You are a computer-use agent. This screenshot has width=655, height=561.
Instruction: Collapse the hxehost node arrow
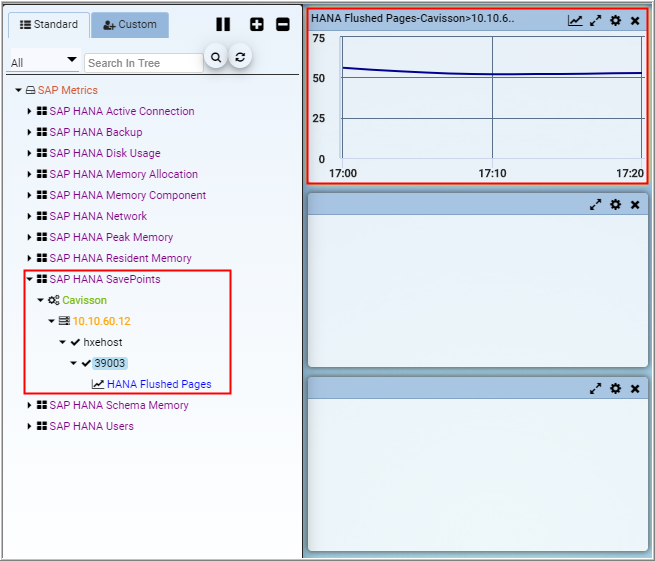tap(63, 342)
